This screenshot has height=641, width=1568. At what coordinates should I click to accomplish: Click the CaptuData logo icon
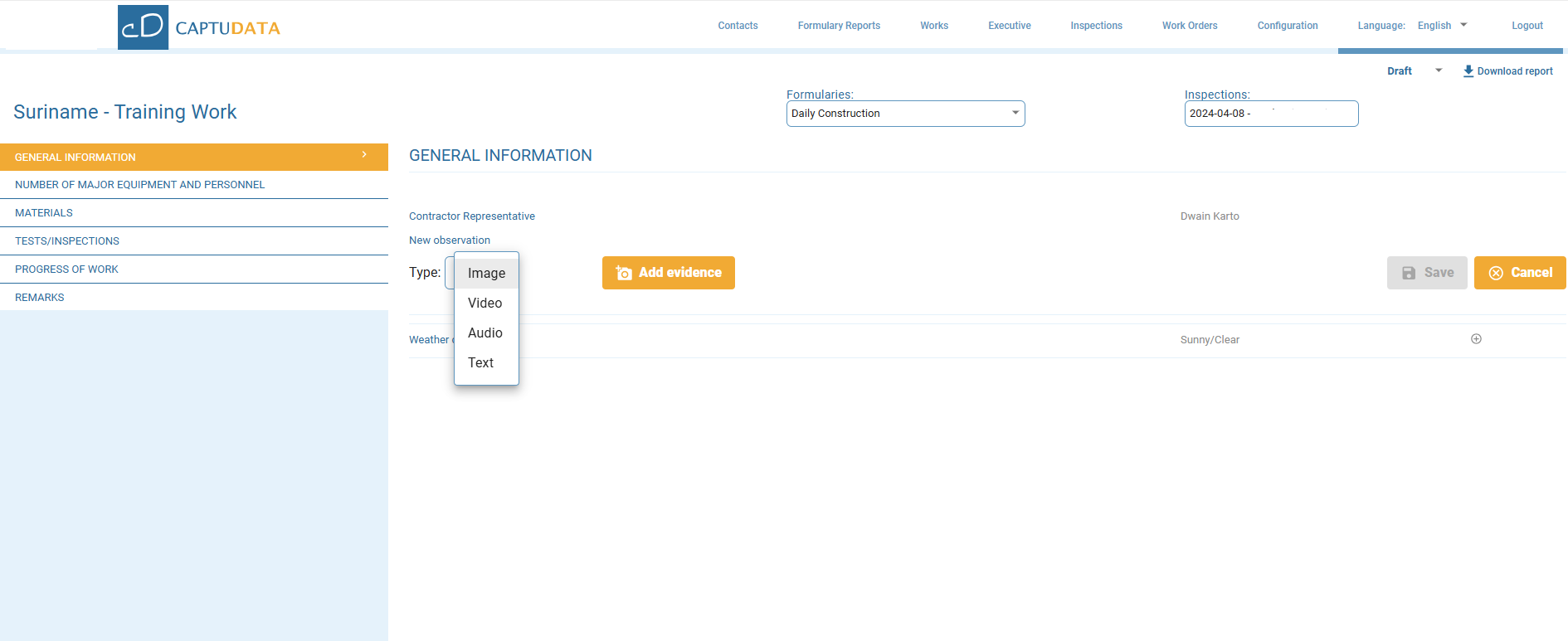(x=143, y=27)
